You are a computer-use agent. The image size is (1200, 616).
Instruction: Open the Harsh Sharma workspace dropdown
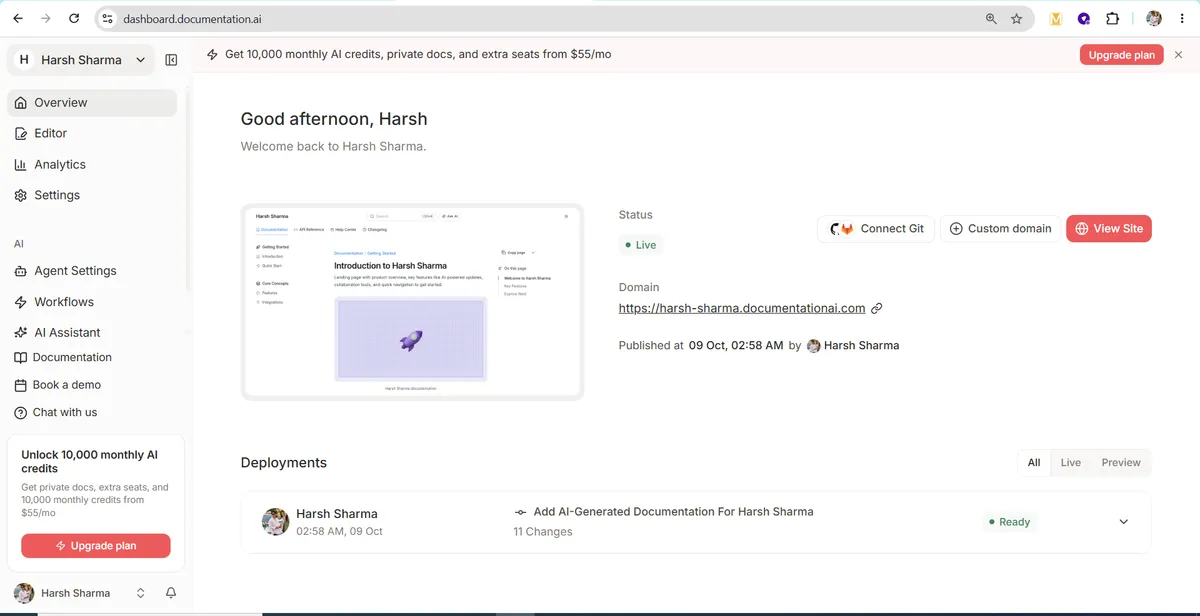click(x=82, y=60)
